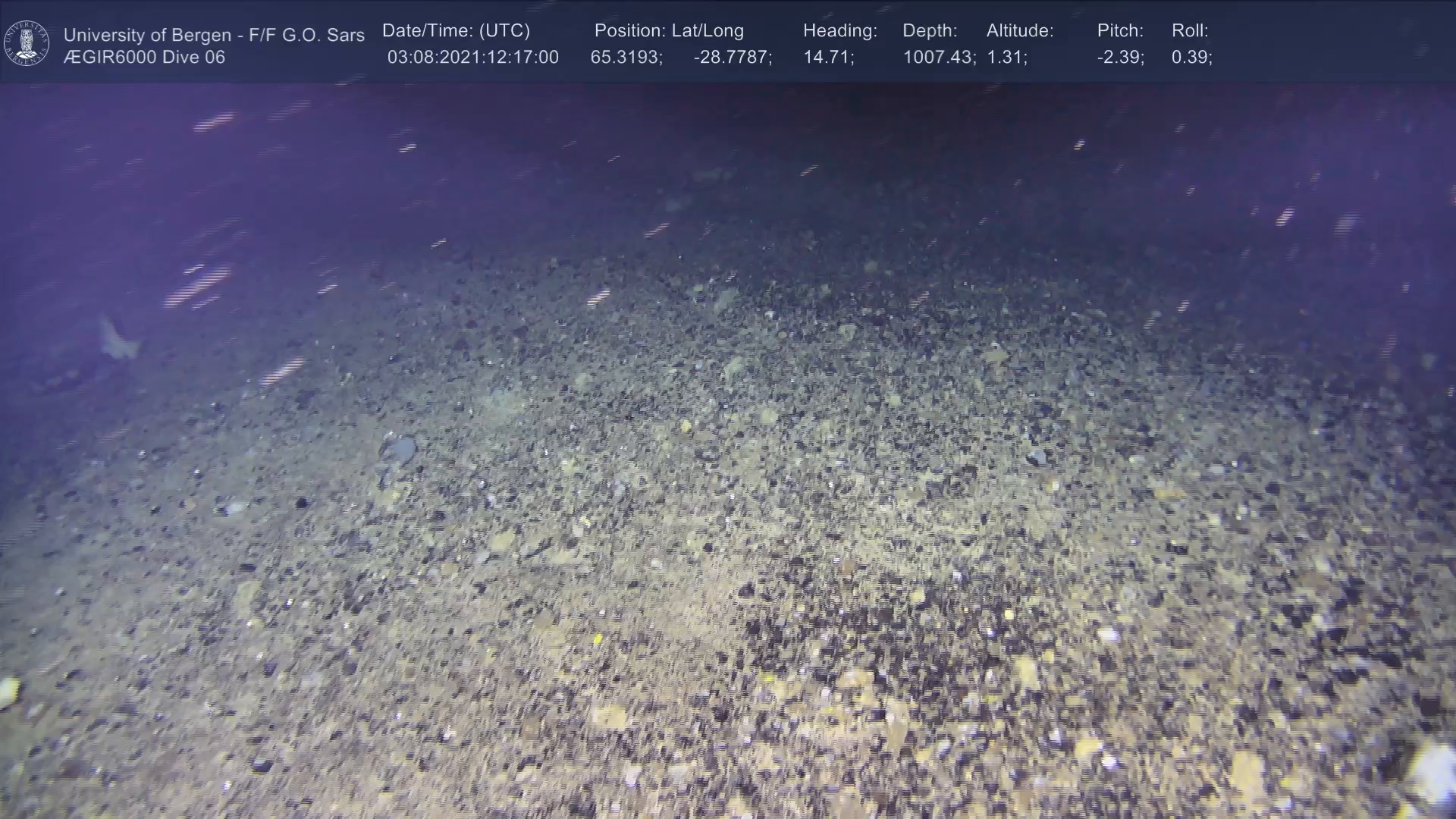Image resolution: width=1456 pixels, height=819 pixels.
Task: Click the depth value 1007.43
Action: click(x=939, y=58)
